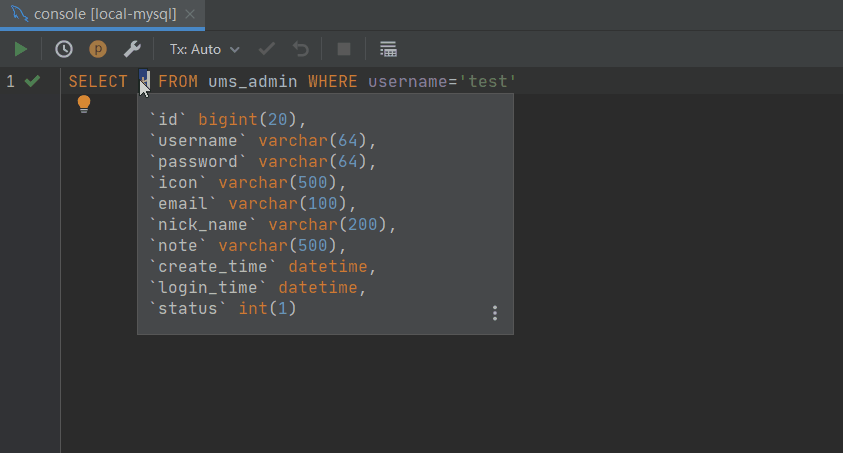The width and height of the screenshot is (843, 453).
Task: Click the 'test' string value
Action: point(486,81)
